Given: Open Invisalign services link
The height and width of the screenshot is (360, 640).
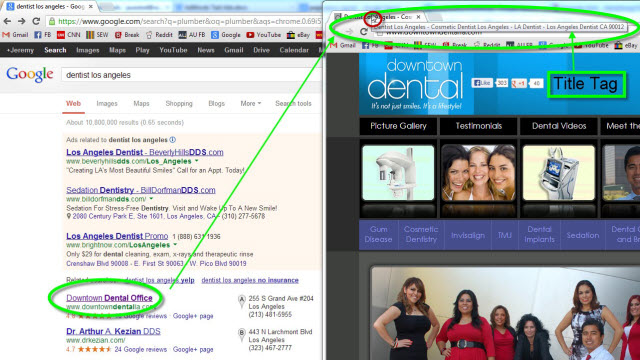Looking at the screenshot, I should click(x=468, y=236).
